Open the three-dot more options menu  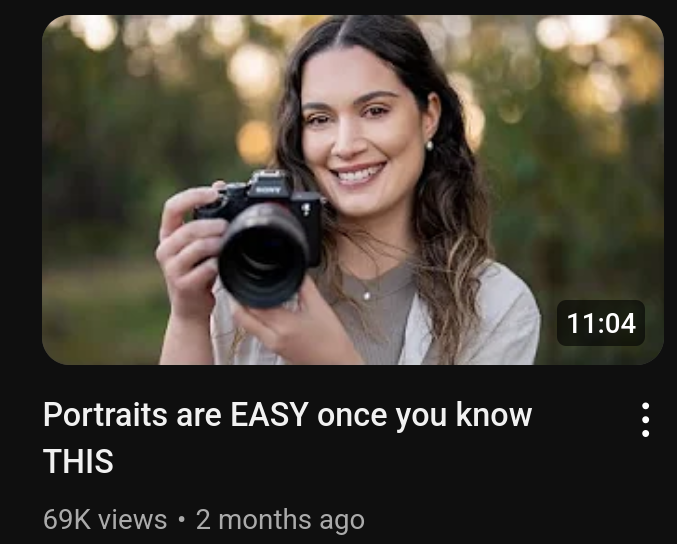tap(645, 420)
